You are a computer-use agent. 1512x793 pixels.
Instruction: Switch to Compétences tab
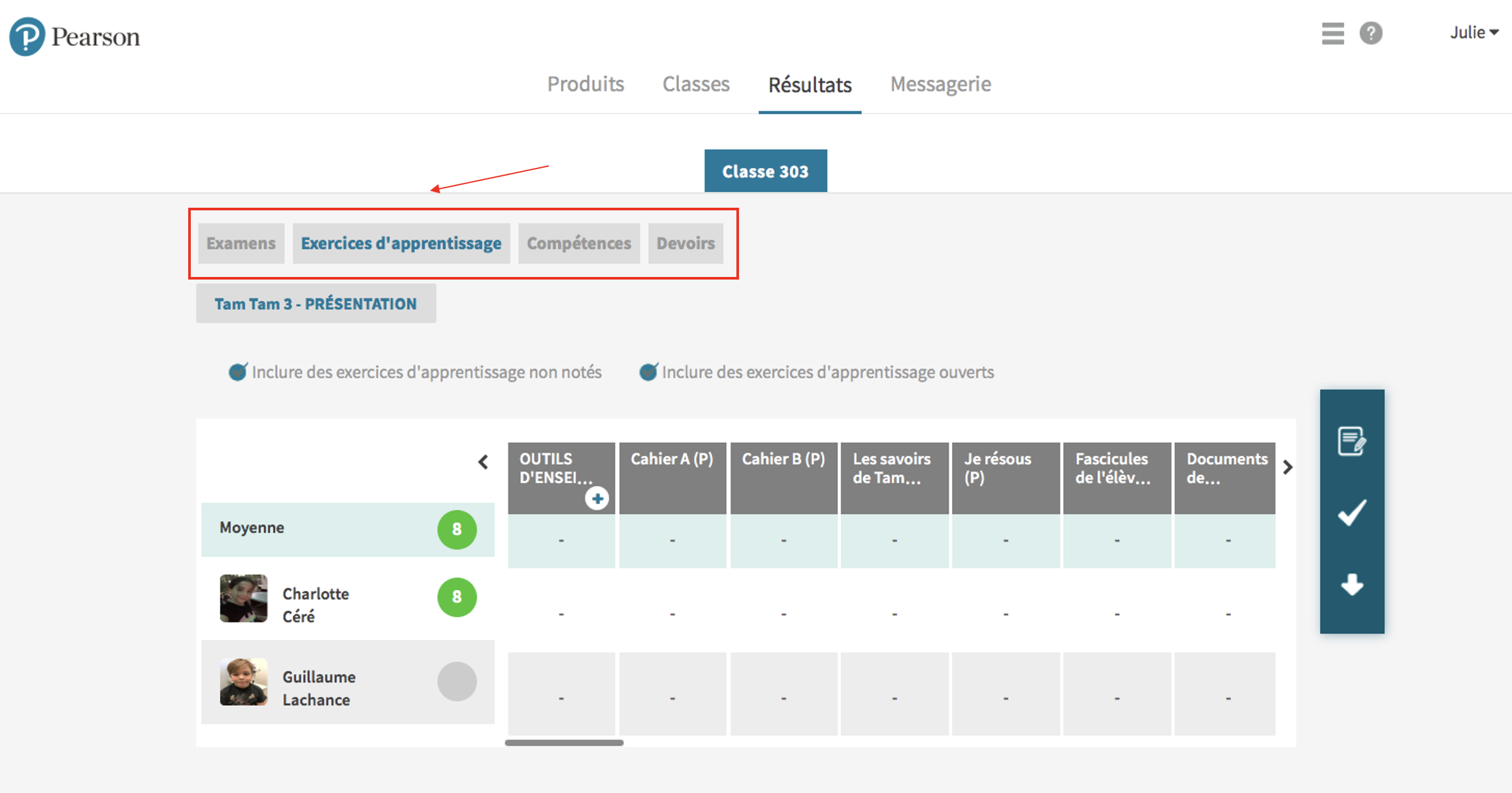(x=579, y=243)
